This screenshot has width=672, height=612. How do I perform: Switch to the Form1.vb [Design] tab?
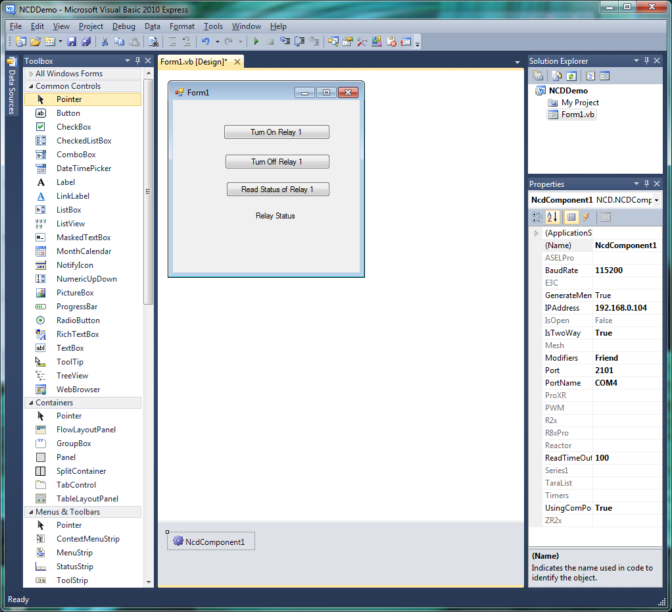[194, 62]
